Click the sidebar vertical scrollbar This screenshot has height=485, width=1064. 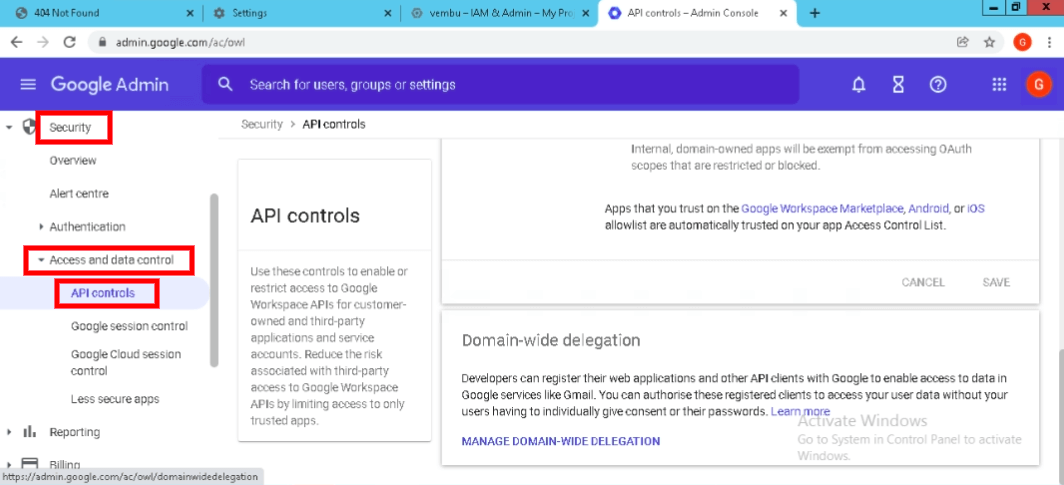click(214, 279)
